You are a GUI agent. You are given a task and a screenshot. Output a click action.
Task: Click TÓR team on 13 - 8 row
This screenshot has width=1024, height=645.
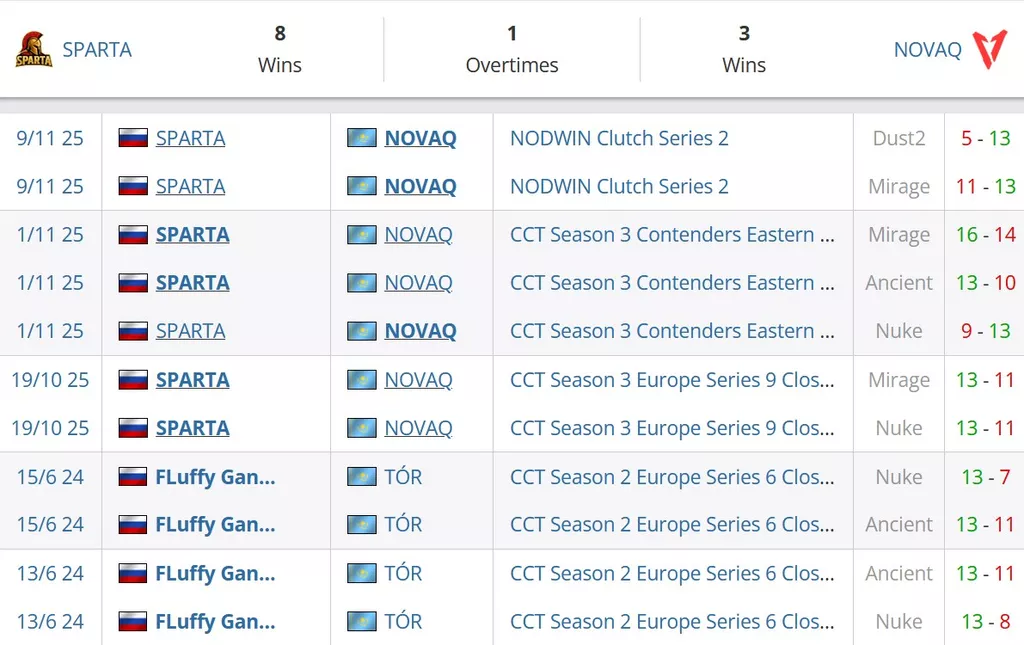point(403,622)
